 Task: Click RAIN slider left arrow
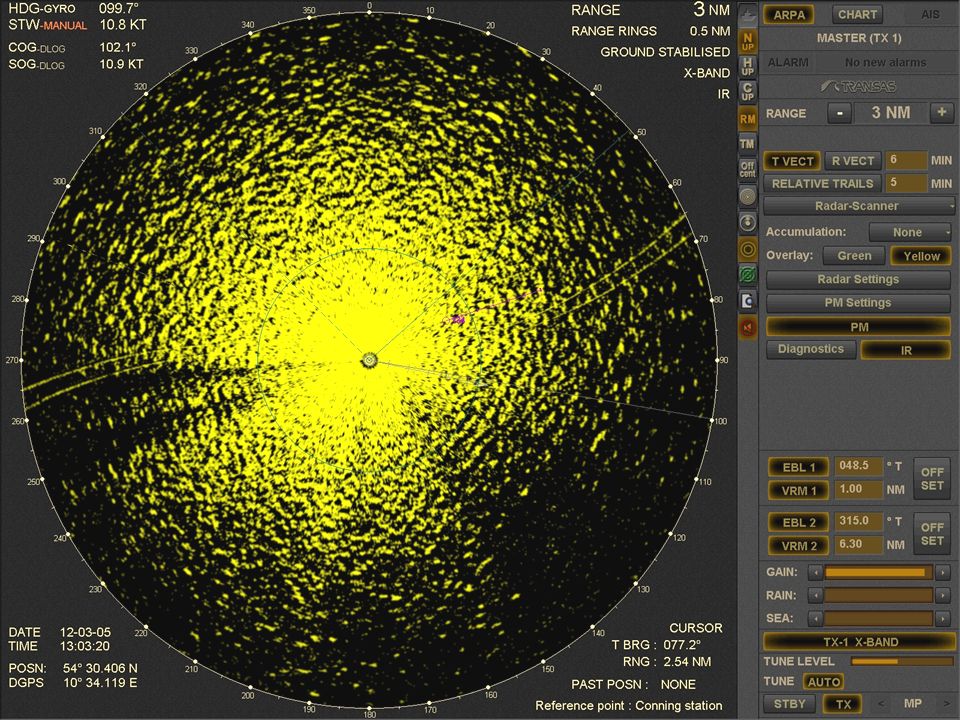(815, 595)
